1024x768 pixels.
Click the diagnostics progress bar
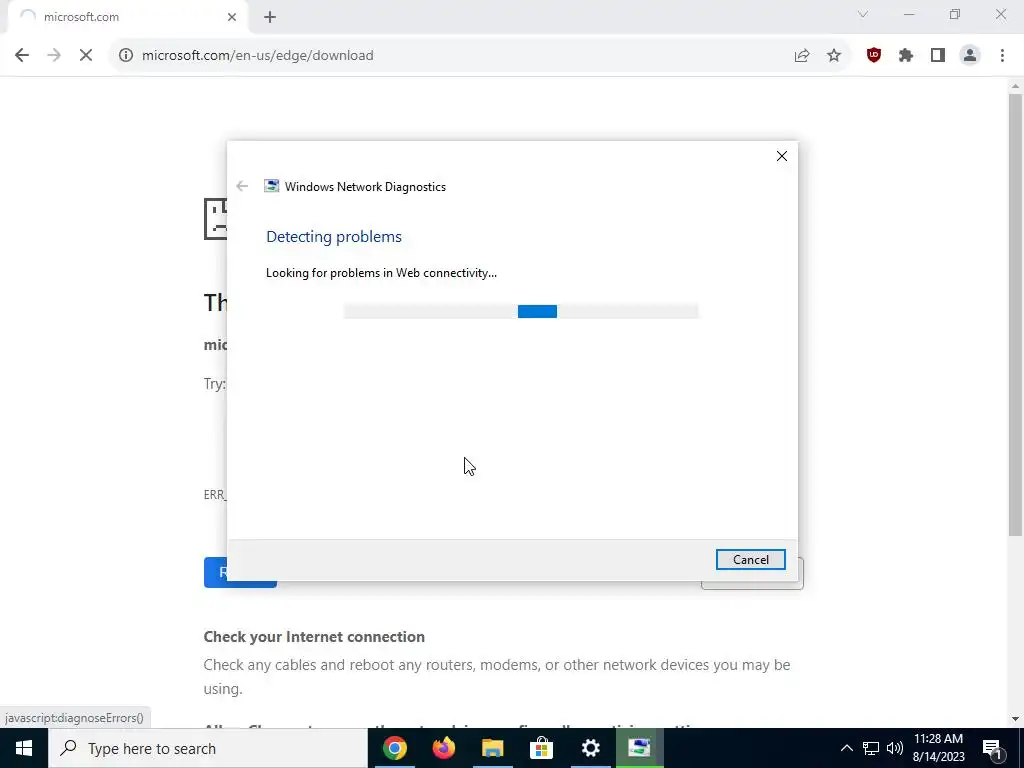520,312
